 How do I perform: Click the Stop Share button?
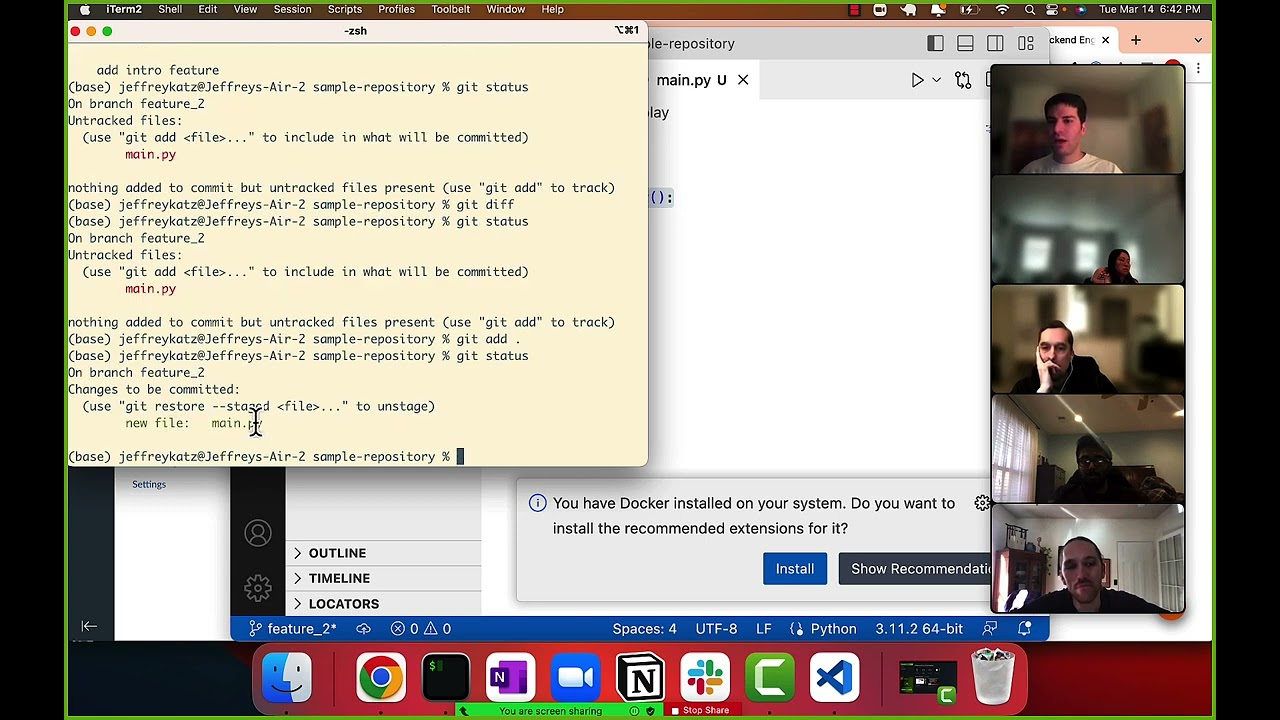coord(705,711)
